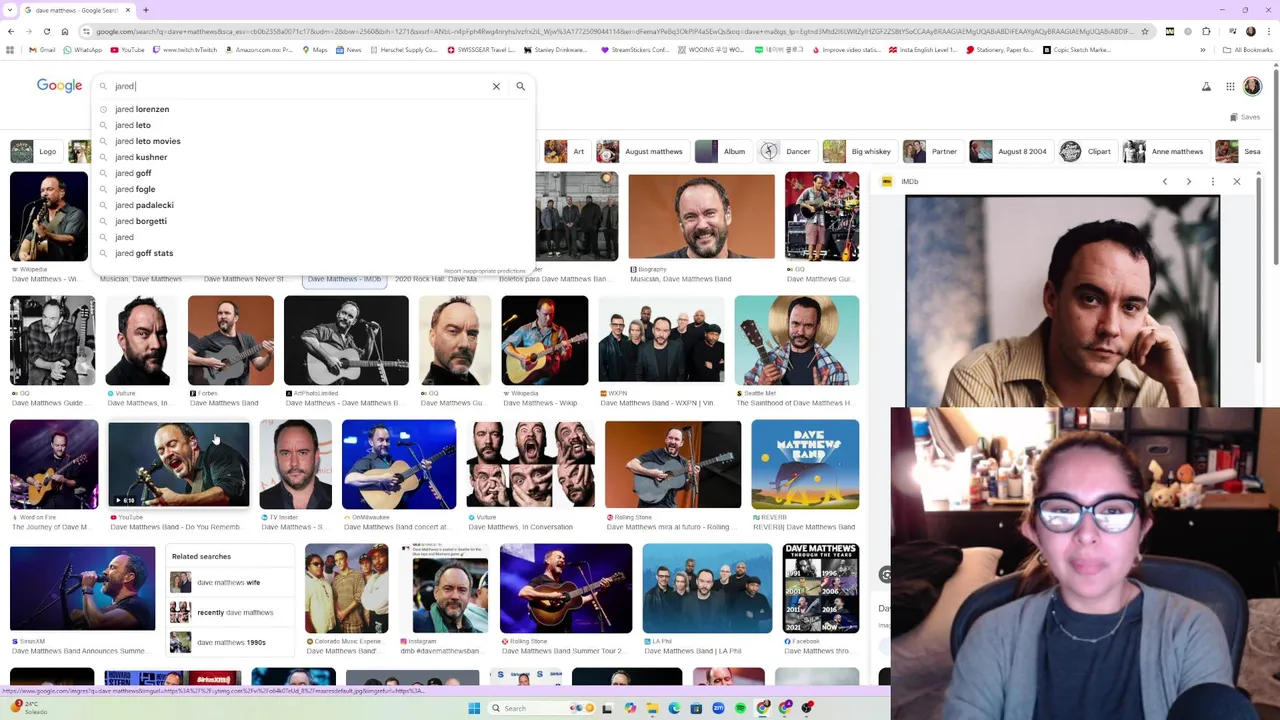Open the Vulture multi-face collage thumbnail
The image size is (1280, 720).
(x=530, y=464)
